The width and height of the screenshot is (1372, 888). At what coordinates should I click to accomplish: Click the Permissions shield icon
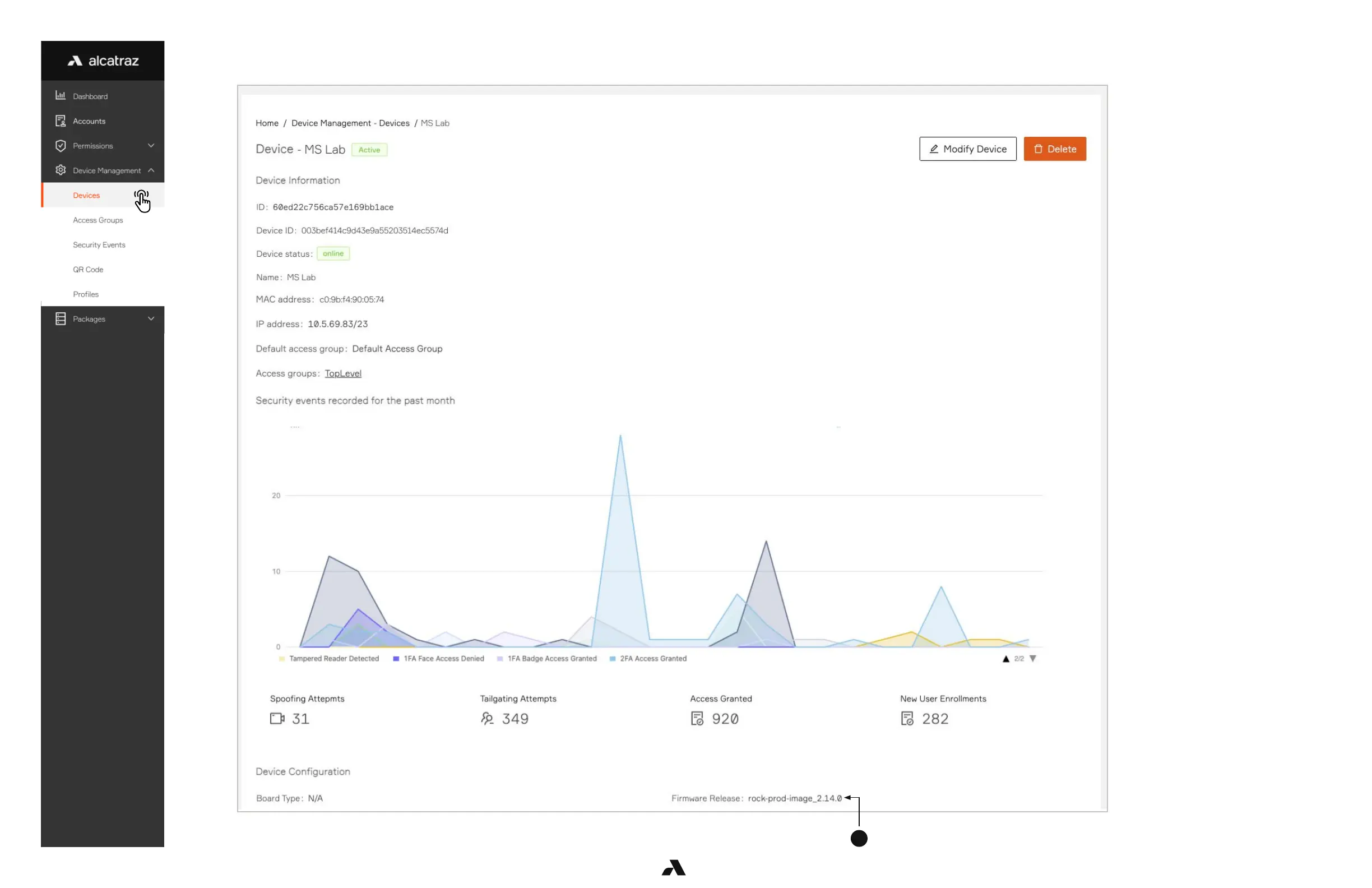pos(61,145)
